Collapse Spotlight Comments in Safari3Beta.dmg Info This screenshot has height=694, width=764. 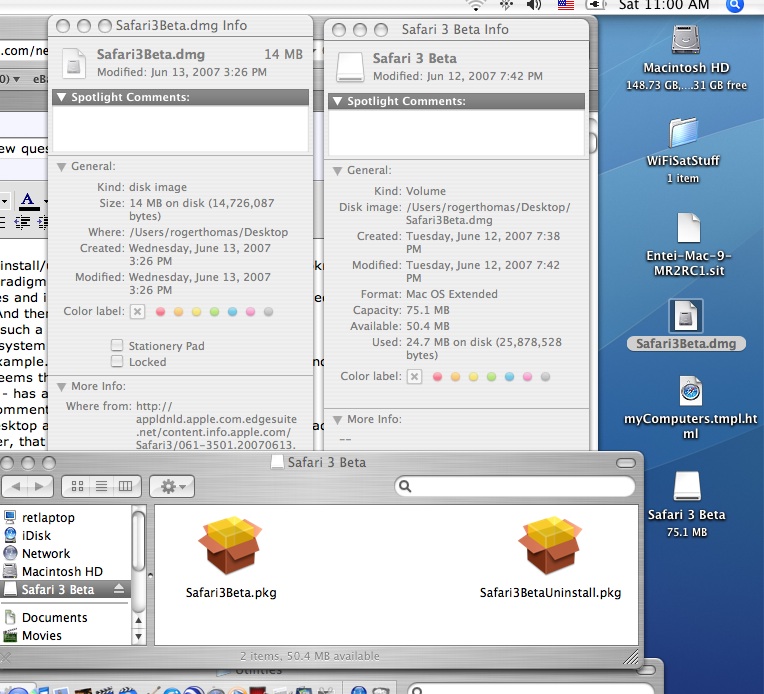tap(61, 97)
